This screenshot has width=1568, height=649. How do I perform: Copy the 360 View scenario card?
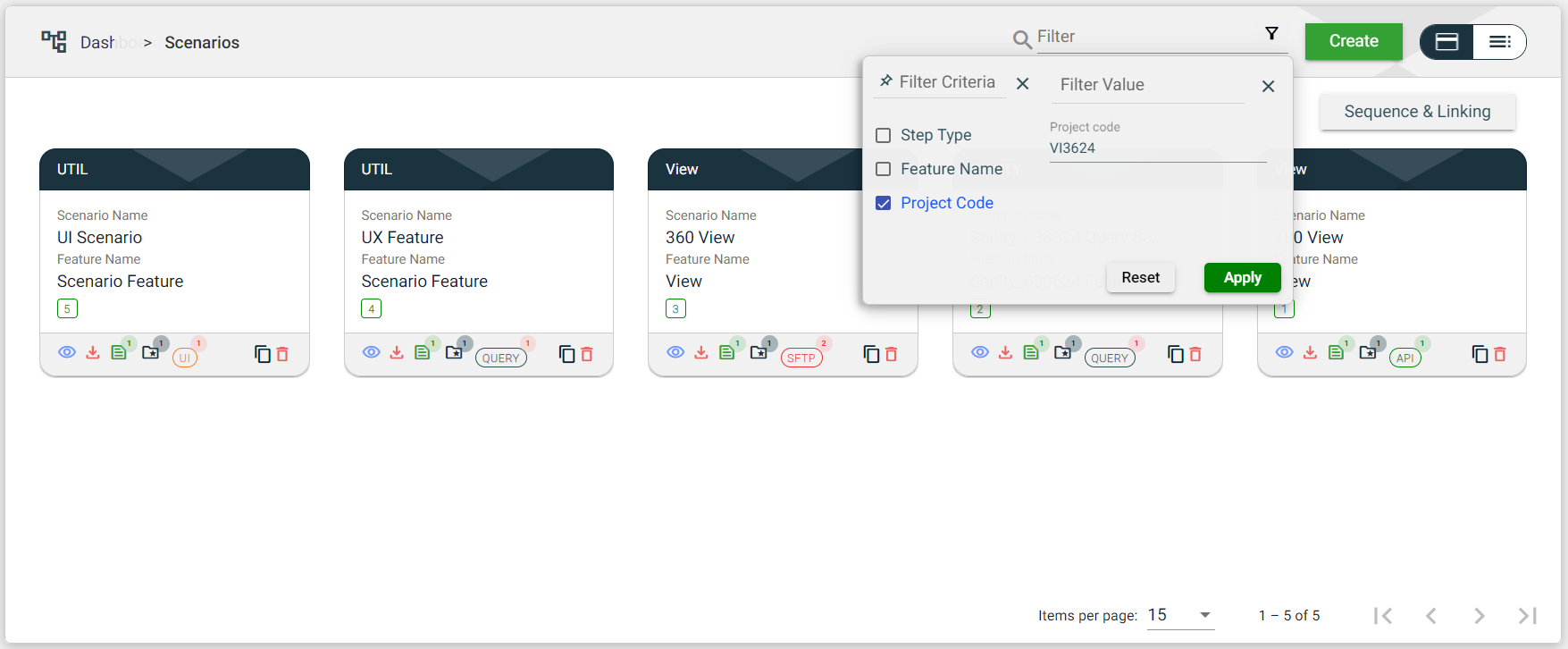point(871,354)
